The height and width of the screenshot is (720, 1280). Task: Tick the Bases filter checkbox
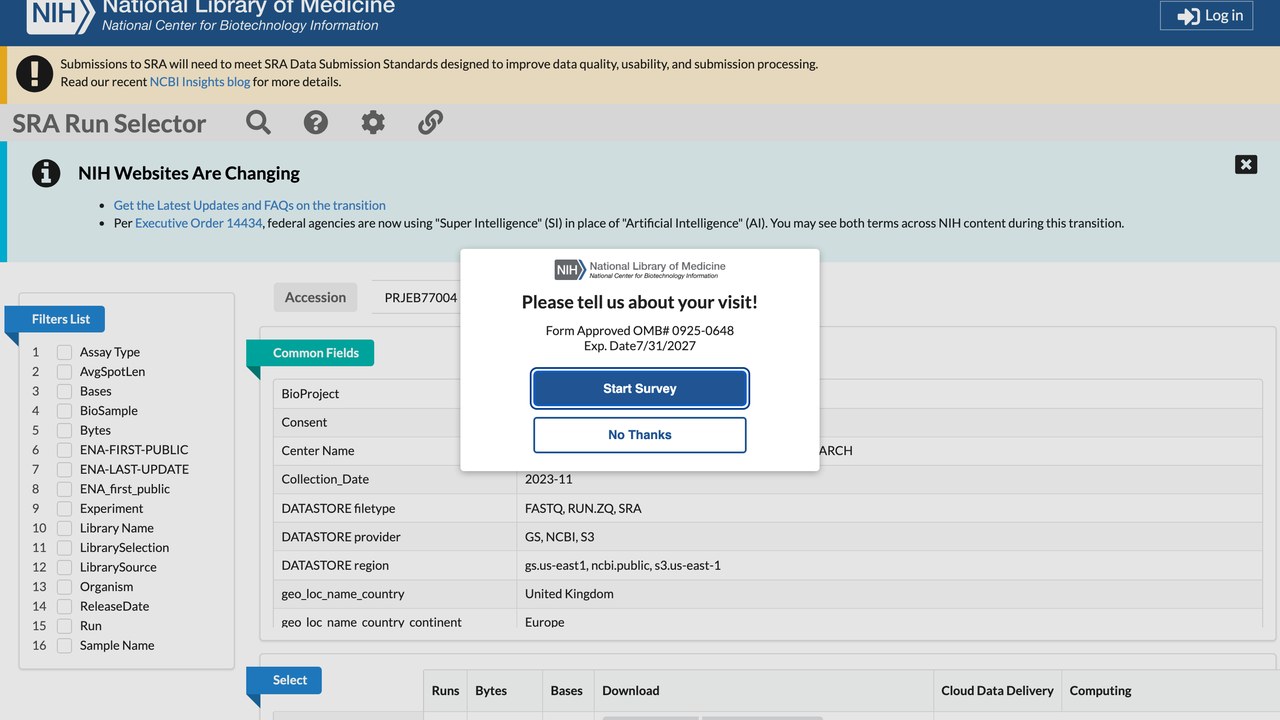64,391
